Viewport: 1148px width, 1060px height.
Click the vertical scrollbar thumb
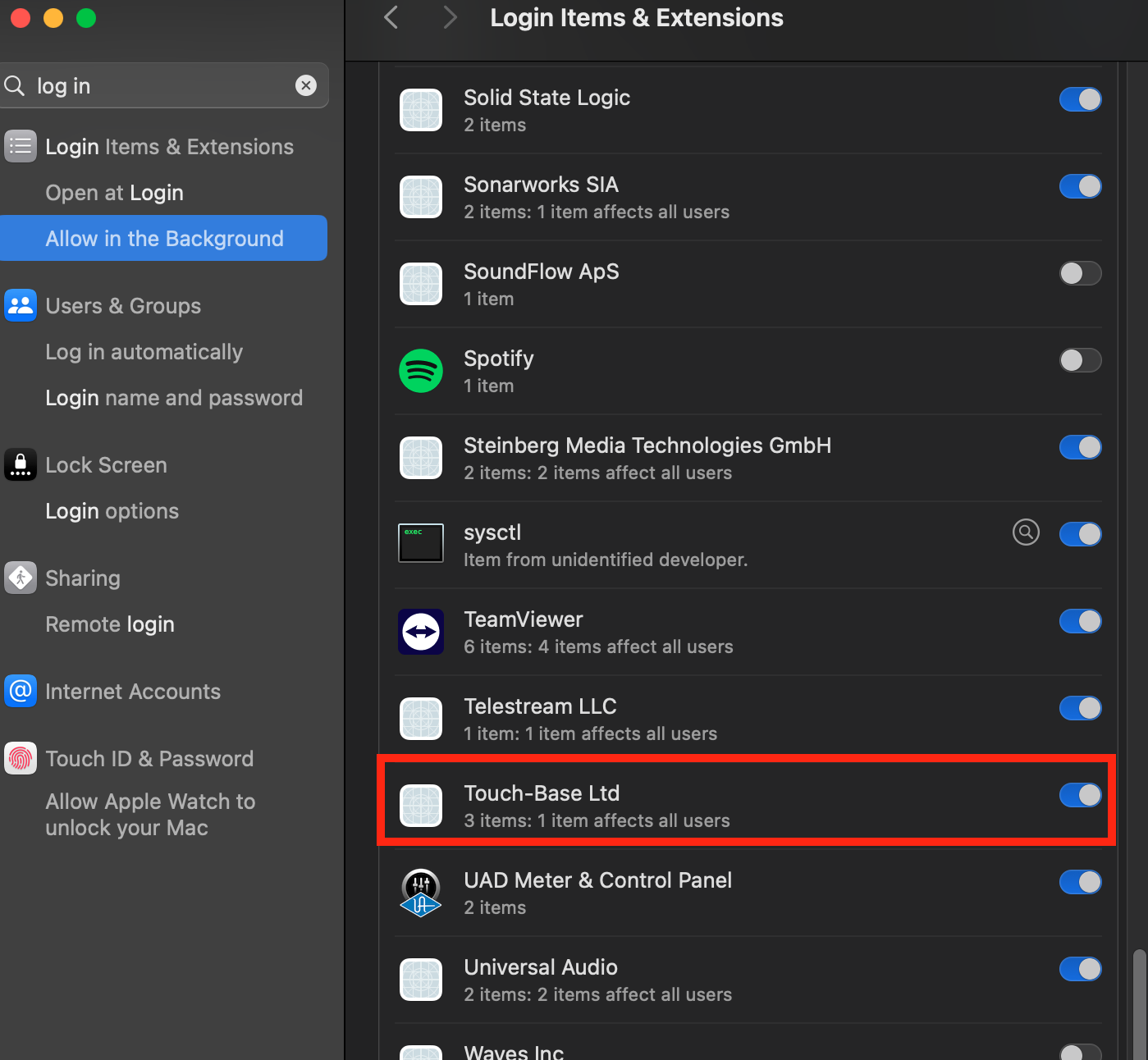pos(1139,1005)
